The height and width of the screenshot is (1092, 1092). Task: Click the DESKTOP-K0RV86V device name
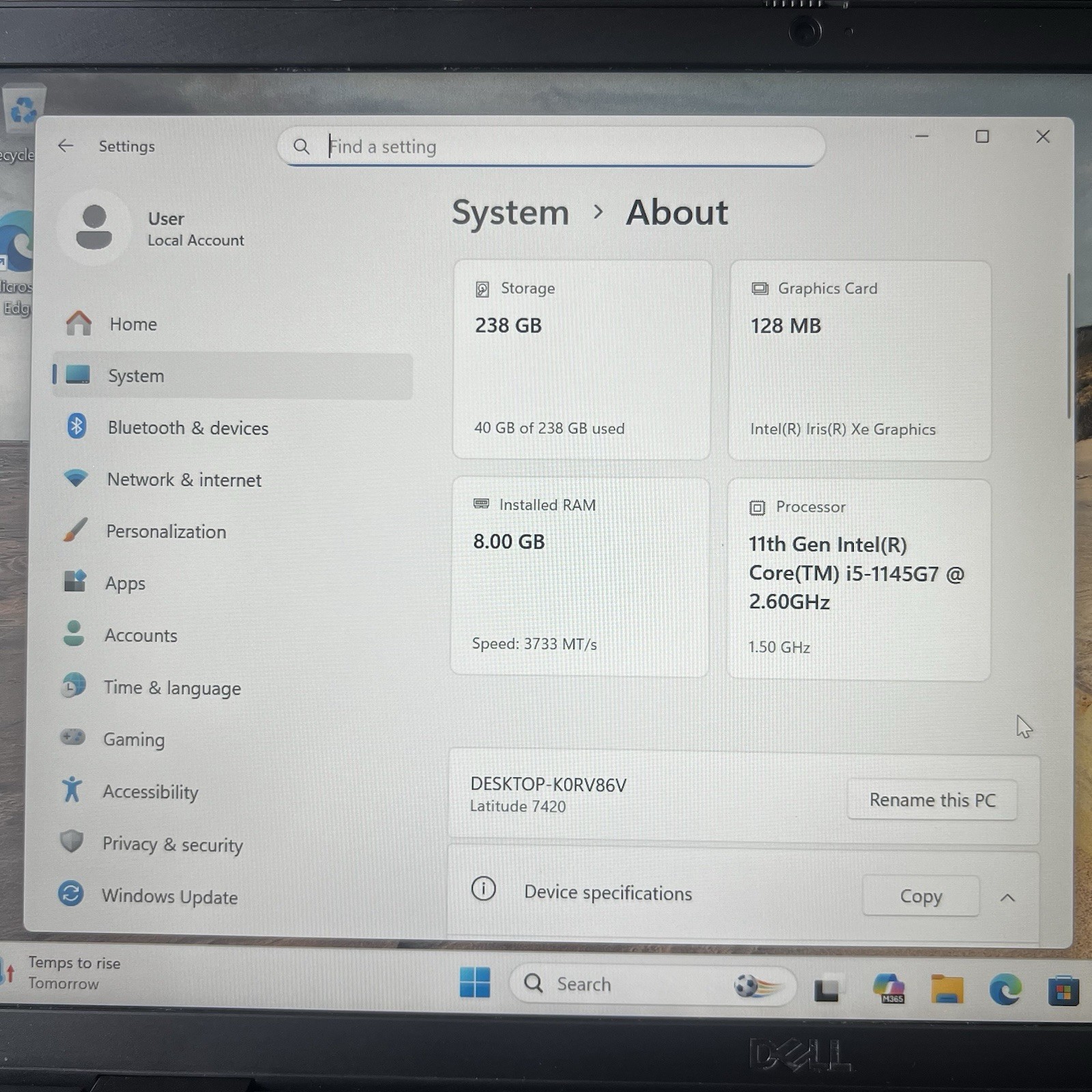[548, 784]
